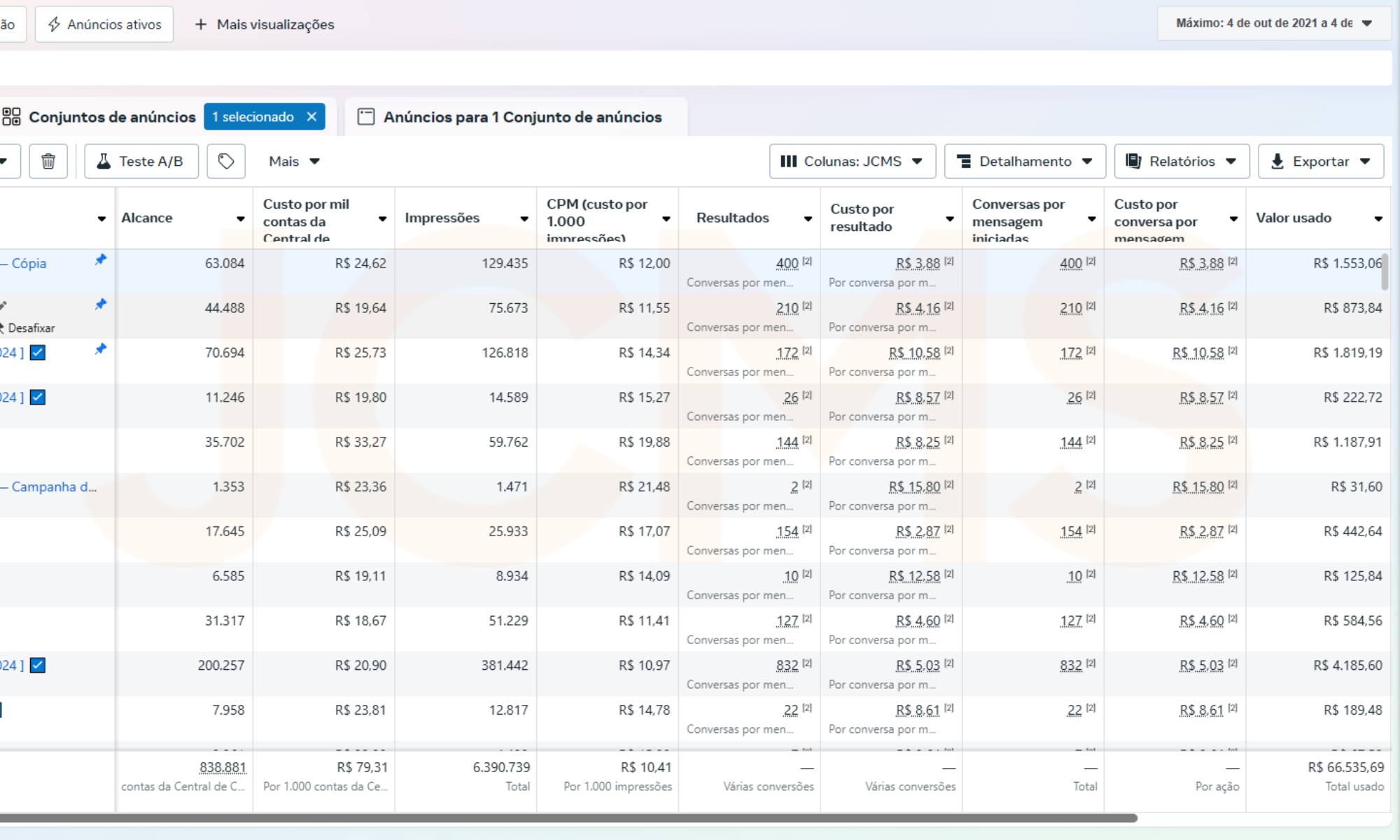Click the footnote marker beside 400 in Resultados
The image size is (1400, 840).
[807, 261]
